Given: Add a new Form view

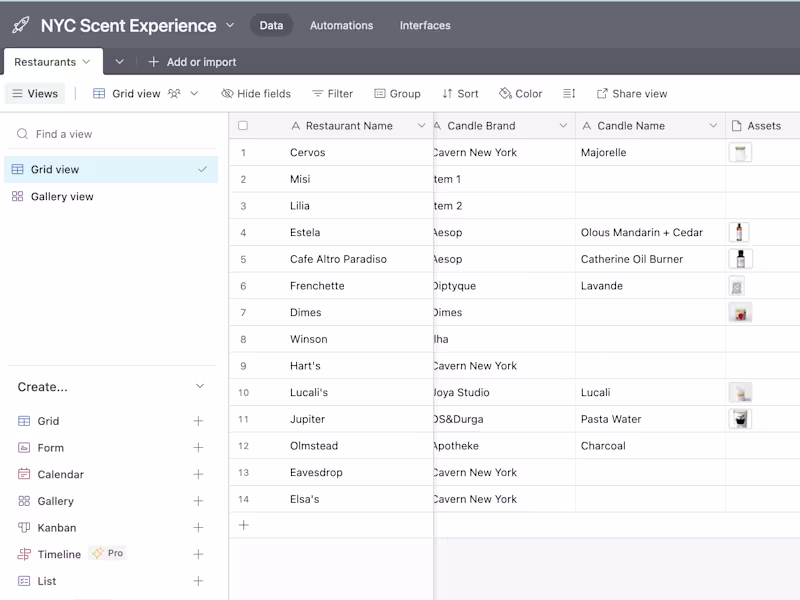Looking at the screenshot, I should pyautogui.click(x=198, y=447).
